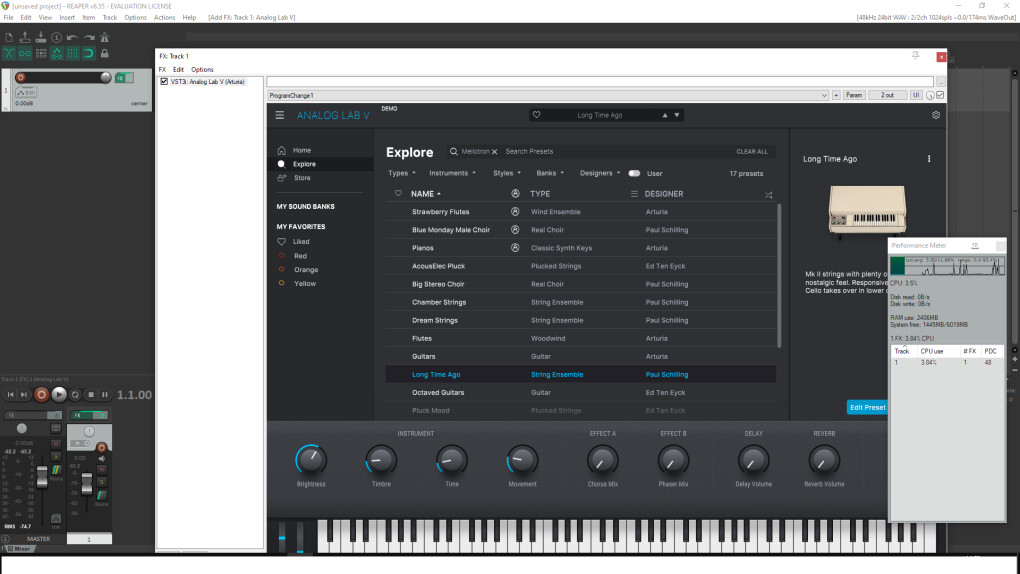The image size is (1020, 574).
Task: Toggle auto-crossfade toolbar icon
Action: [9, 53]
